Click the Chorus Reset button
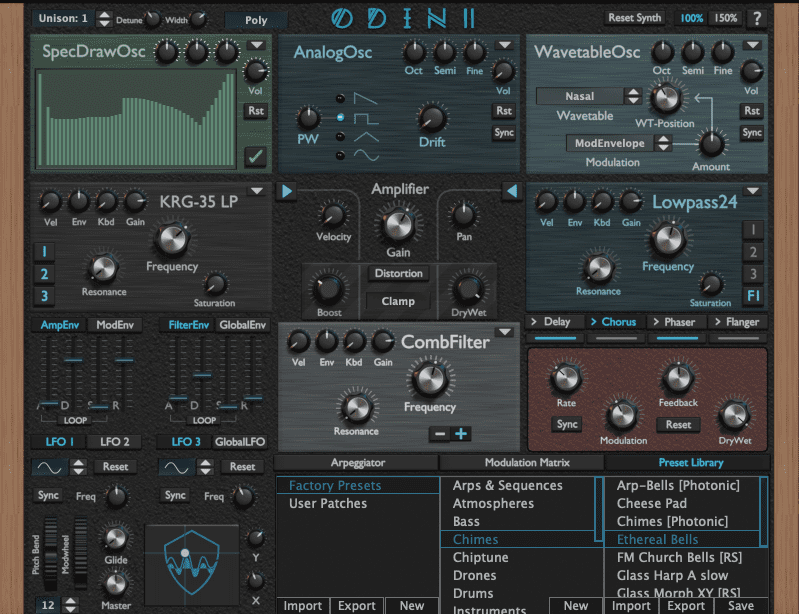Image resolution: width=799 pixels, height=614 pixels. point(678,425)
